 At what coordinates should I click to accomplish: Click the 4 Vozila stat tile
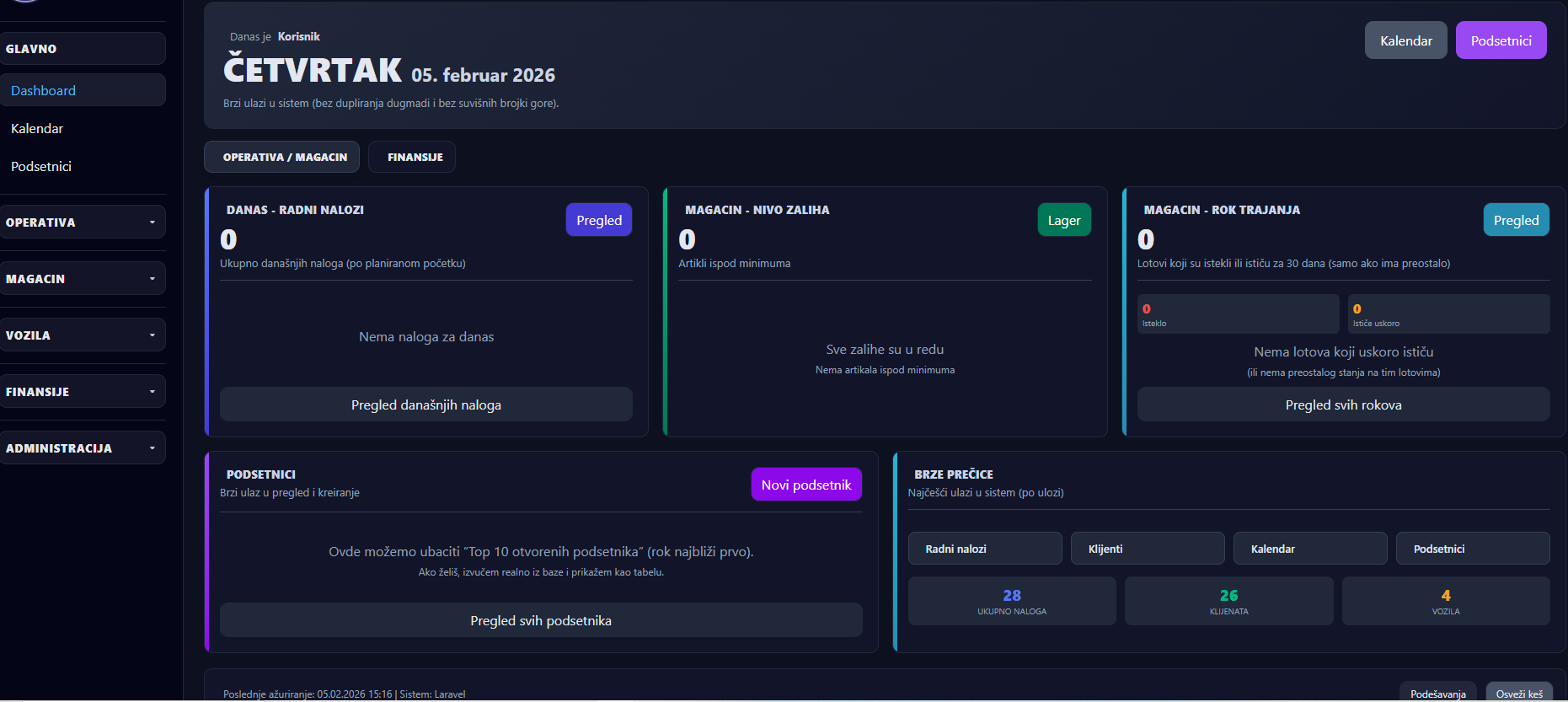pos(1446,601)
